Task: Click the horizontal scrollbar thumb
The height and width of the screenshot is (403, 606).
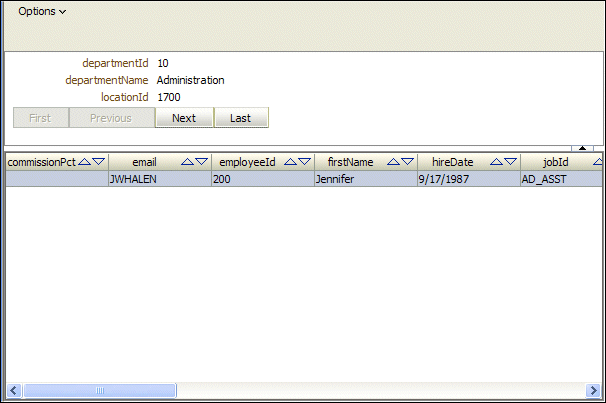Action: (x=100, y=390)
